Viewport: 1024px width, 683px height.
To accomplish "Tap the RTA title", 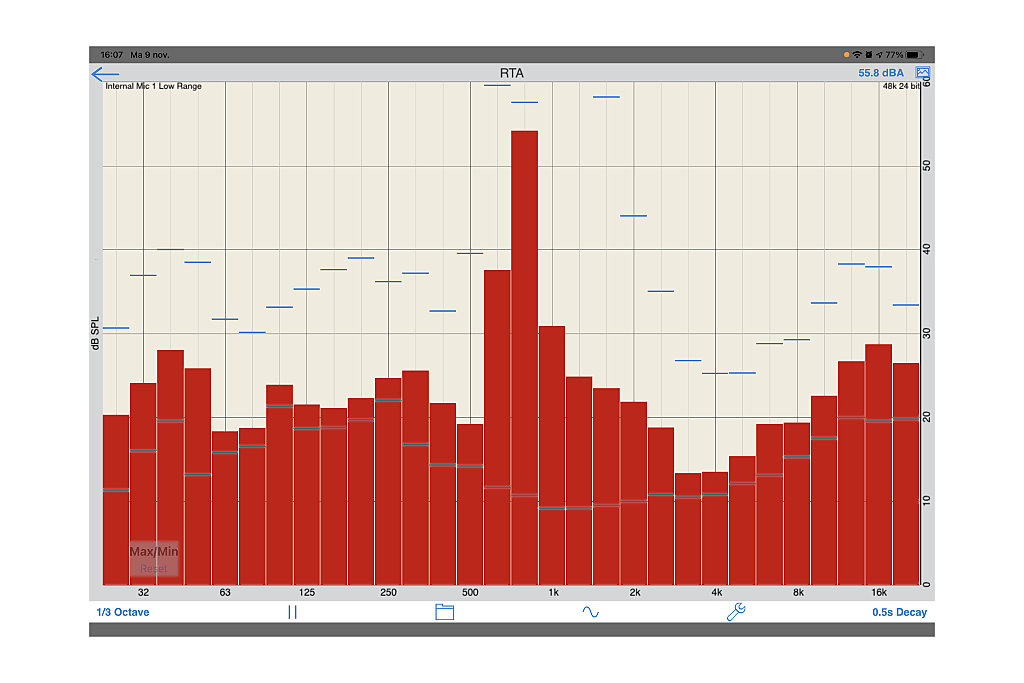I will (511, 73).
